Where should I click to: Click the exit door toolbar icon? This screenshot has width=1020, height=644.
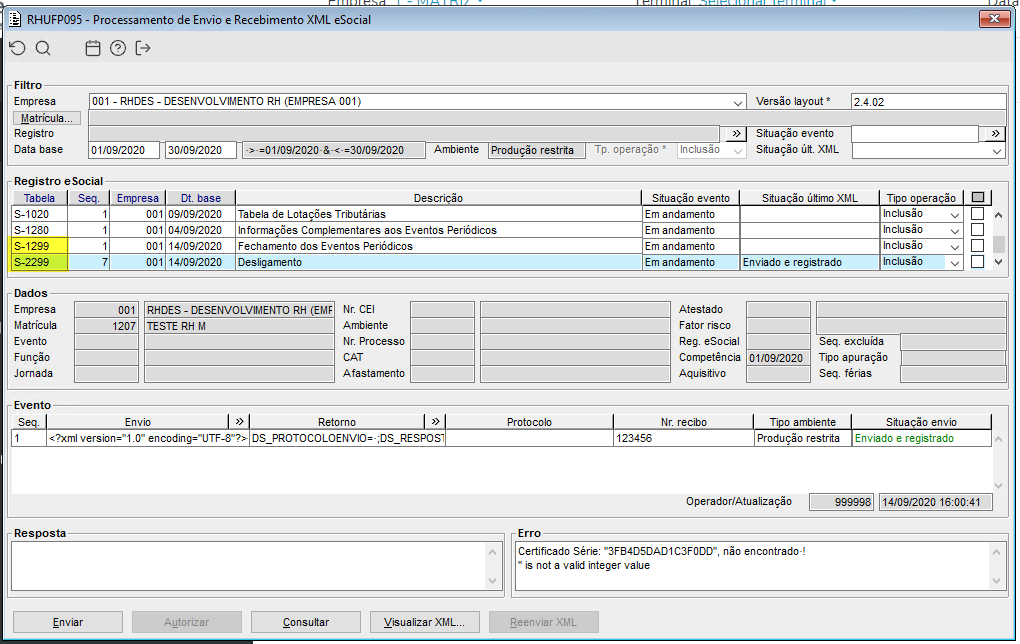(143, 48)
